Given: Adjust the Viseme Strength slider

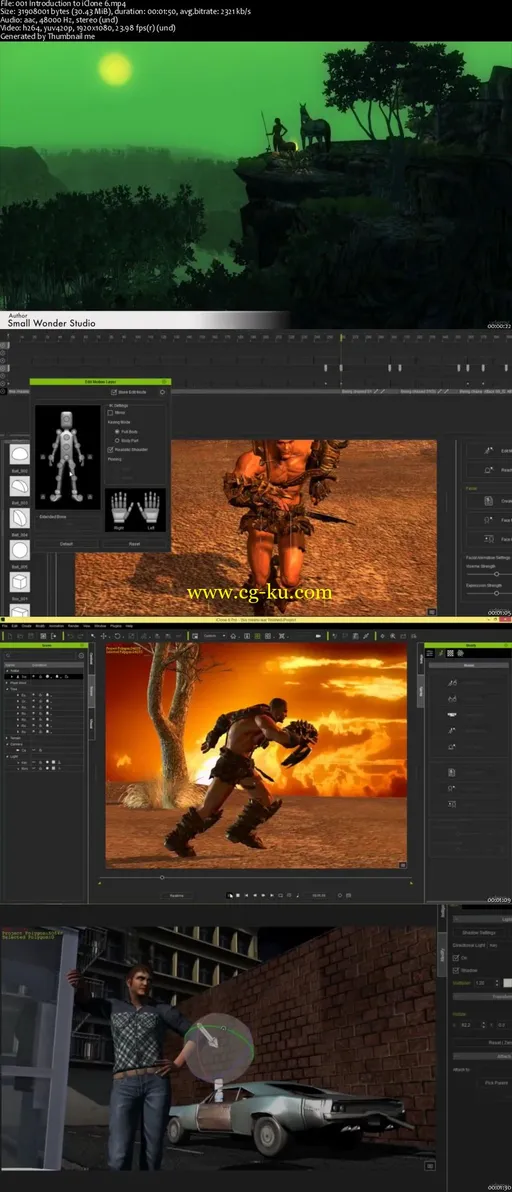Looking at the screenshot, I should click(x=496, y=574).
